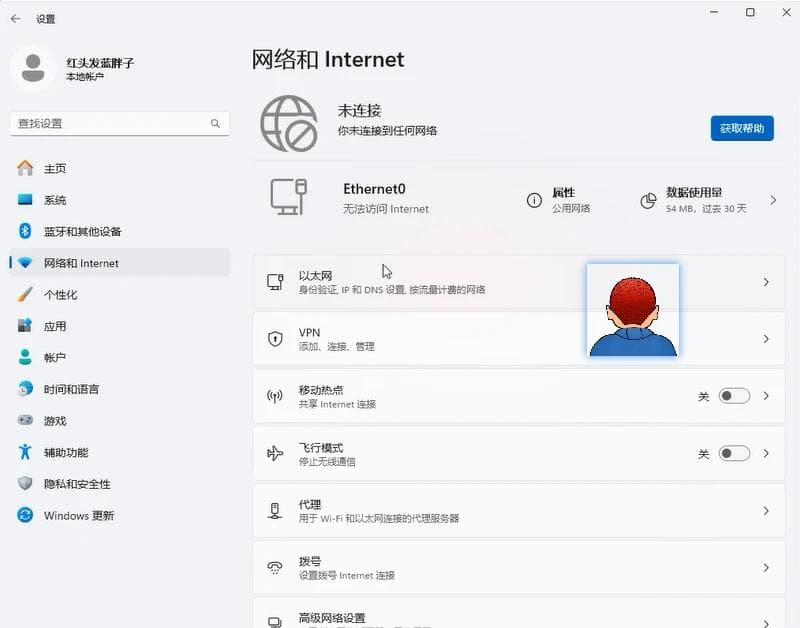Click the Gaming (游戏) controller icon

(x=25, y=420)
